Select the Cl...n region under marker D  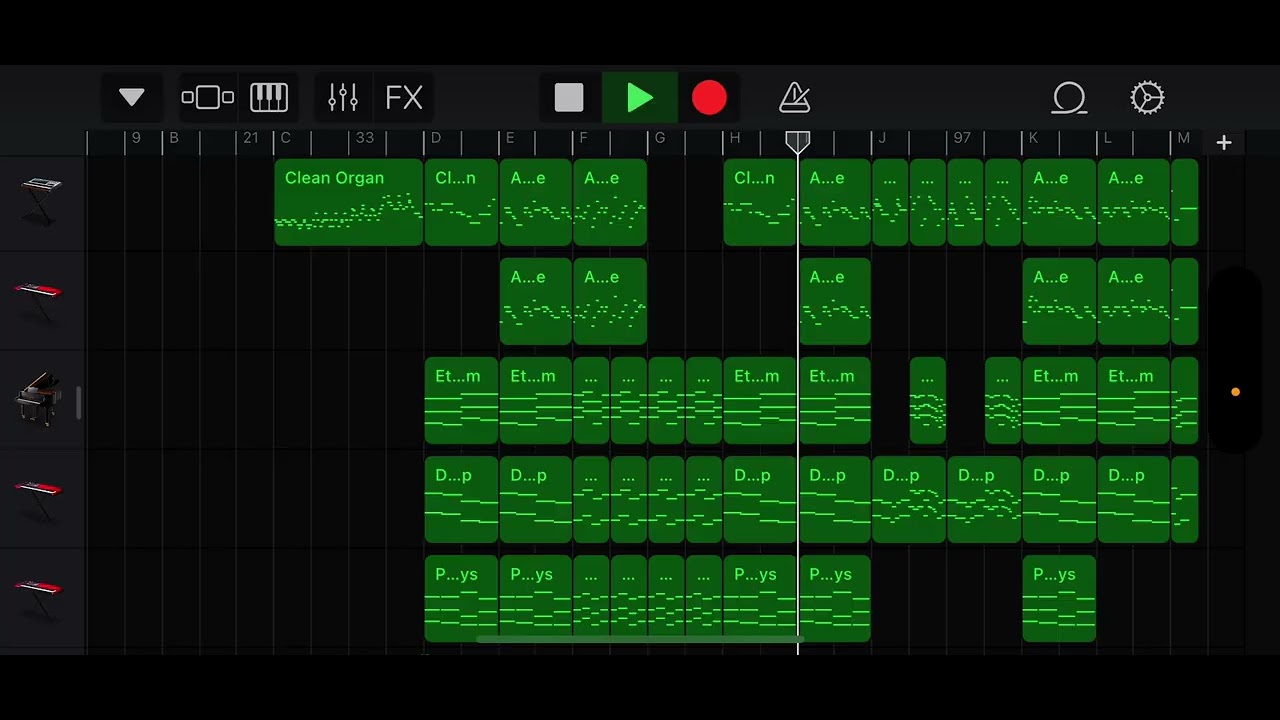461,202
